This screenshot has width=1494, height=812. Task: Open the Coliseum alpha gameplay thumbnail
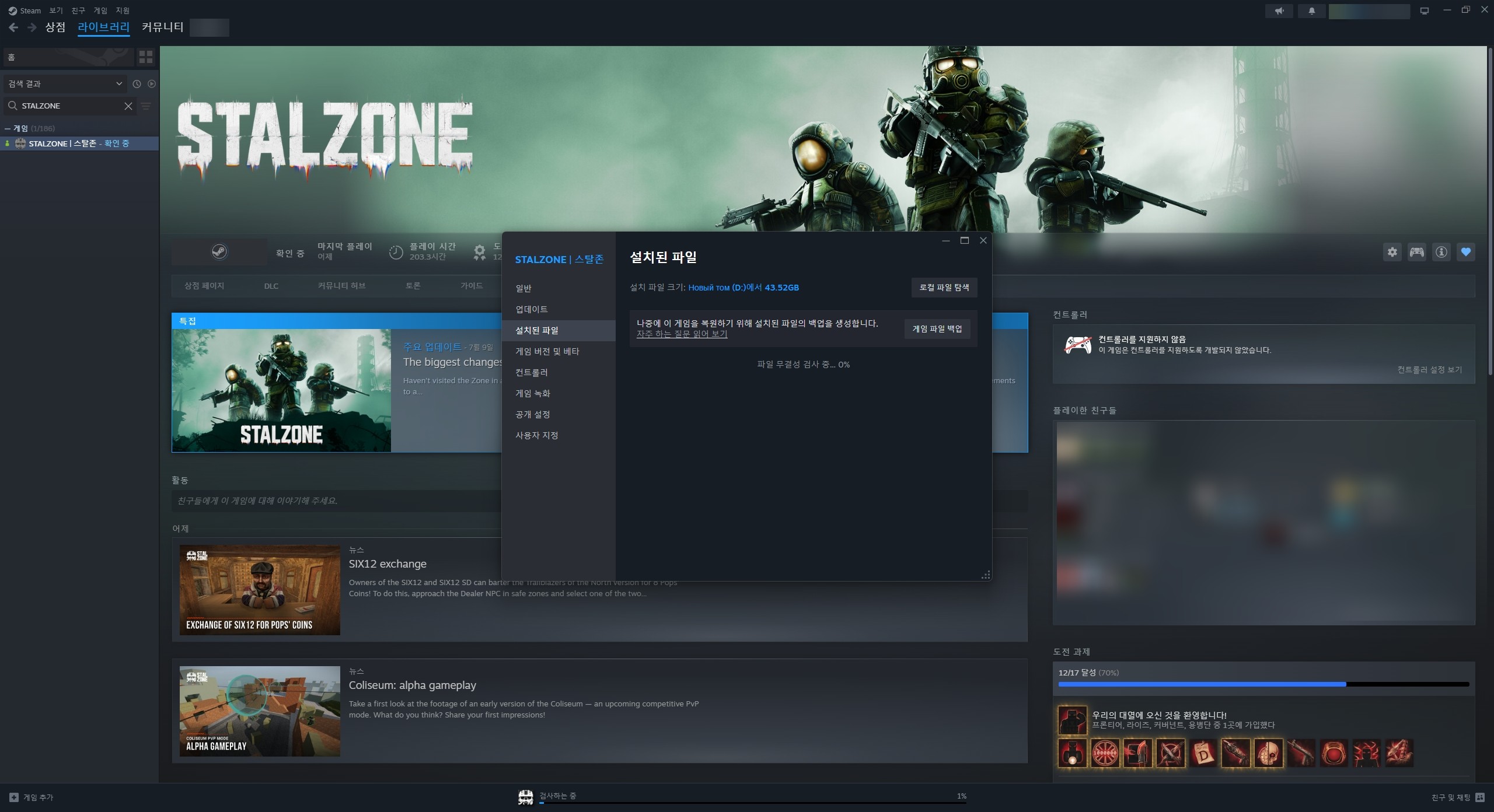click(260, 711)
